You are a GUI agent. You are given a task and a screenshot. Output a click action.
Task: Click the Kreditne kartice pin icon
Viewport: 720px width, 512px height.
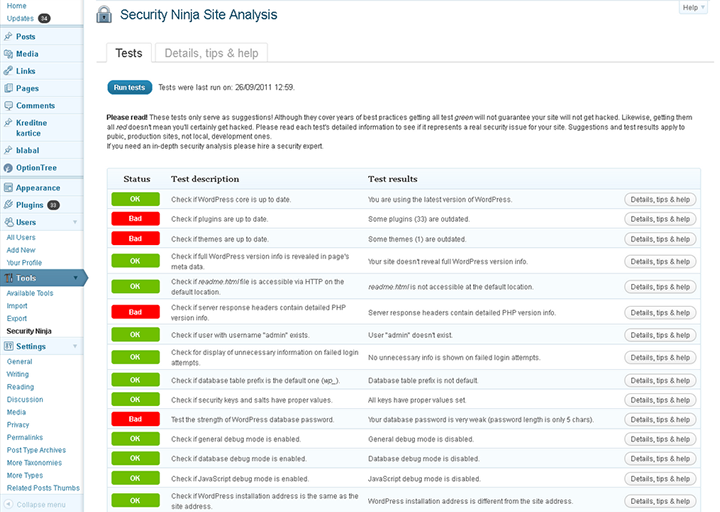point(8,123)
